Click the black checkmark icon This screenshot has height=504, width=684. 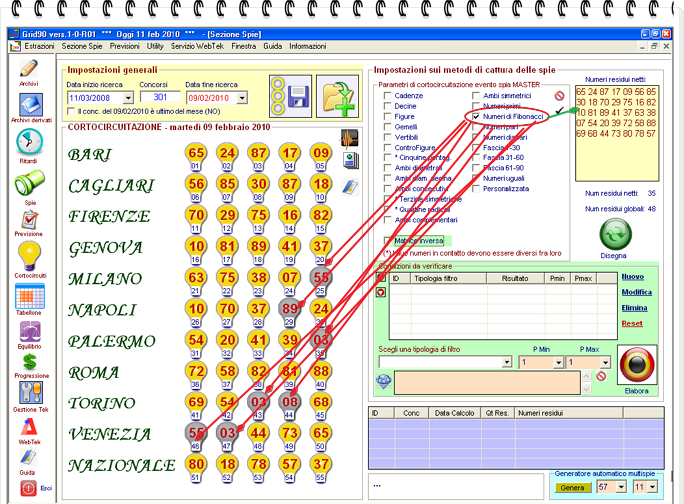tap(560, 110)
